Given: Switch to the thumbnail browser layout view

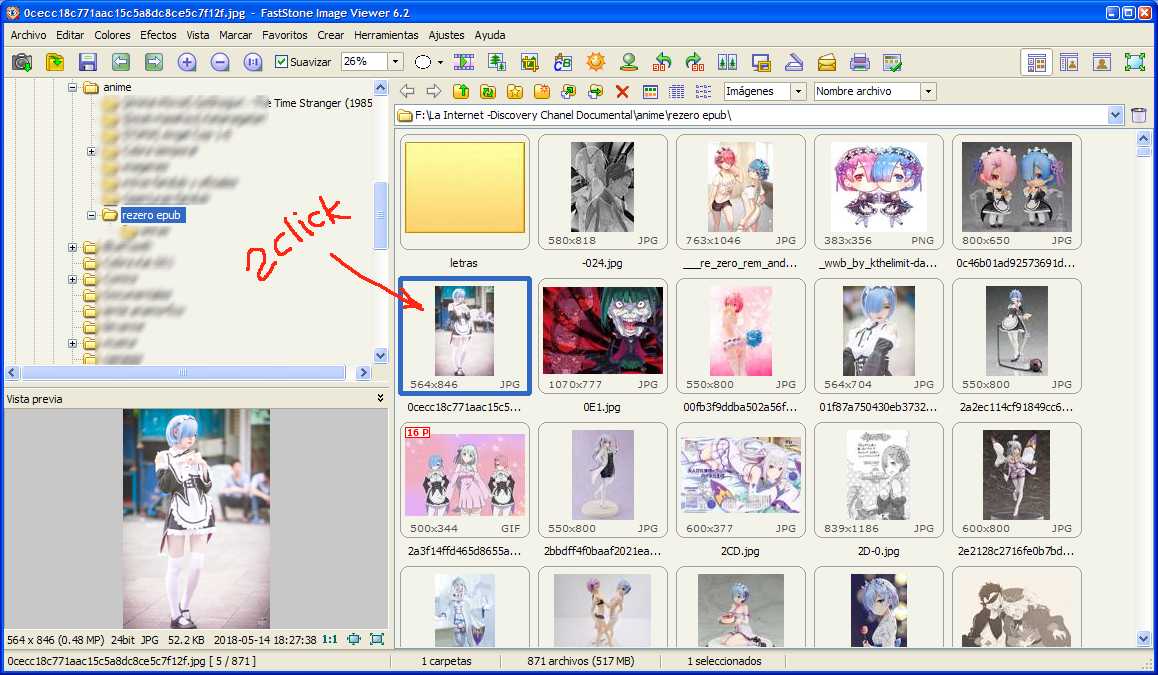Looking at the screenshot, I should coord(1036,63).
